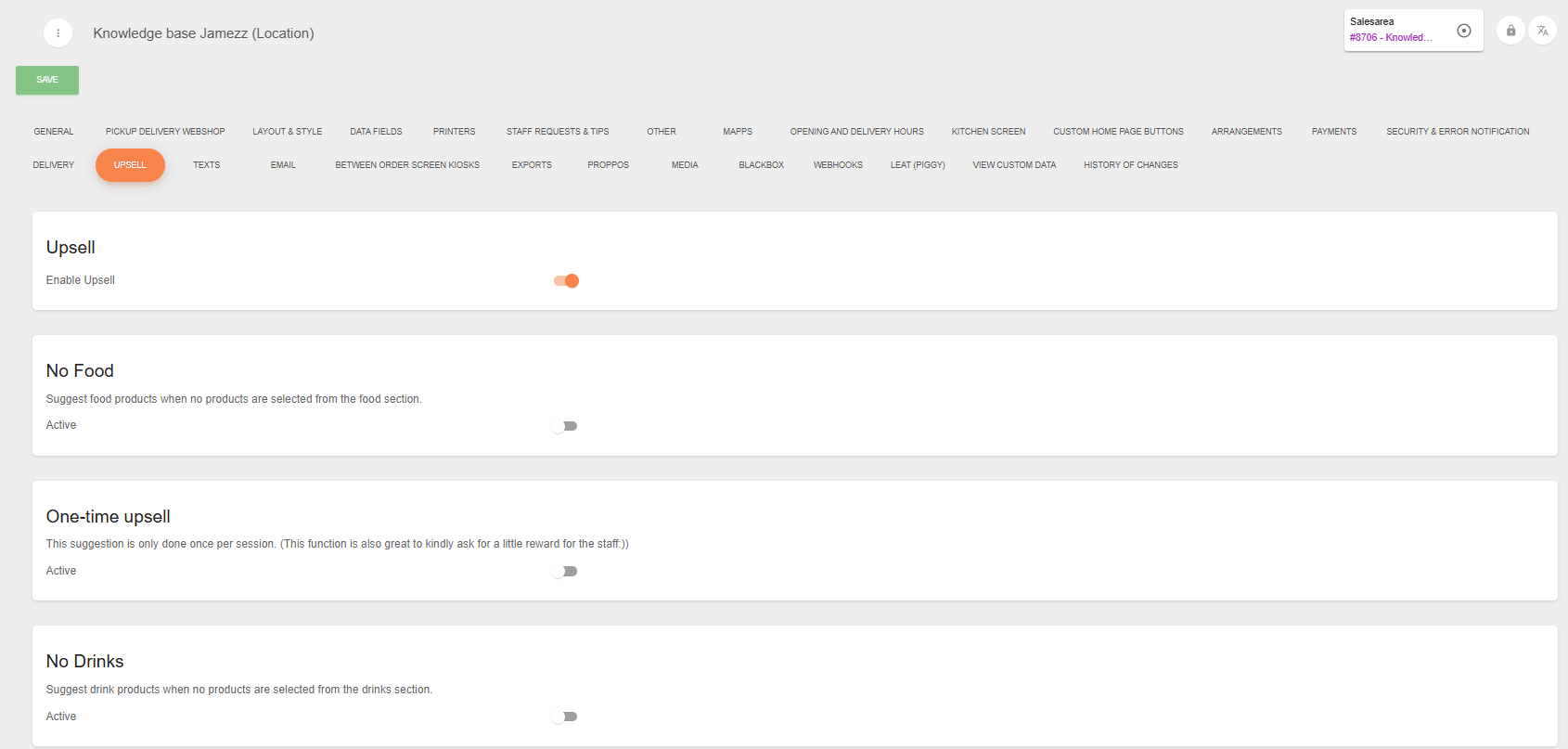Open History of Changes tab
This screenshot has width=1568, height=749.
(1130, 165)
